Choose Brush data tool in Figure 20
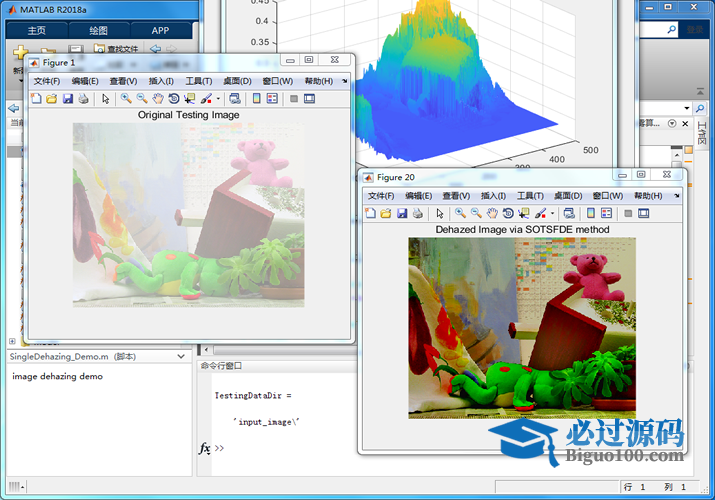715x500 pixels. [540, 213]
